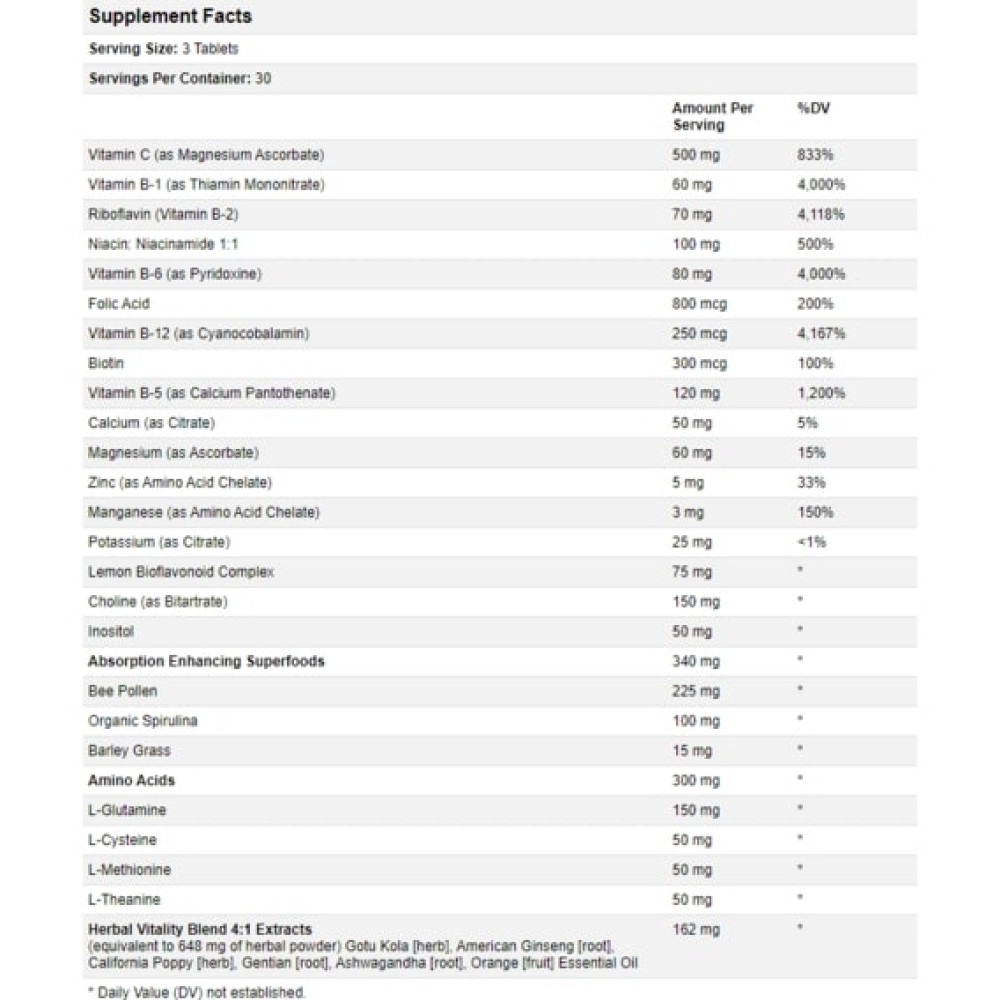This screenshot has height=1000, width=1000.
Task: Select the Biotin row label
Action: click(106, 363)
